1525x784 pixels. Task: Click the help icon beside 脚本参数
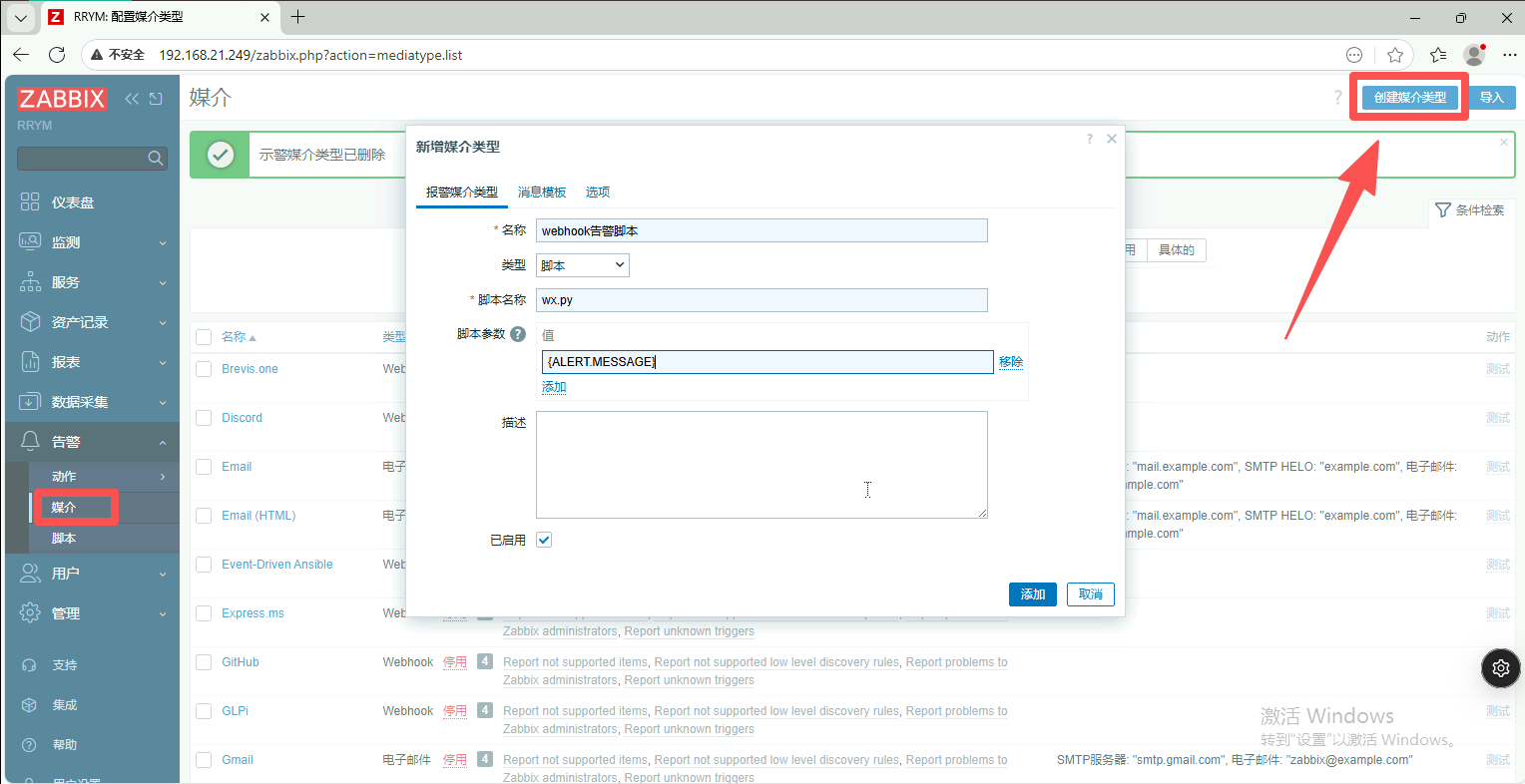tap(518, 334)
